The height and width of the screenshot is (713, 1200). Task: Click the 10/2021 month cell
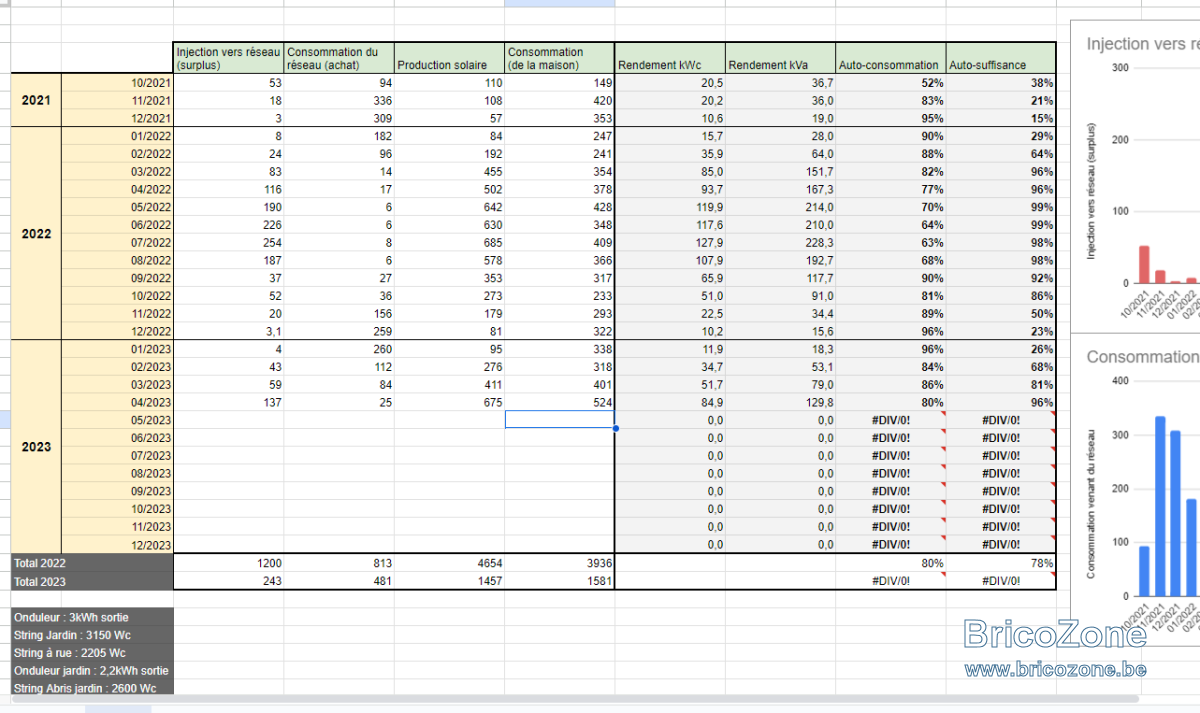(118, 83)
